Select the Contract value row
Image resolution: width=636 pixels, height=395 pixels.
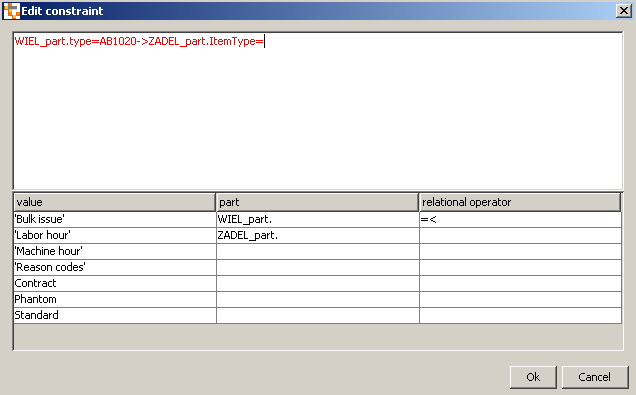[115, 283]
